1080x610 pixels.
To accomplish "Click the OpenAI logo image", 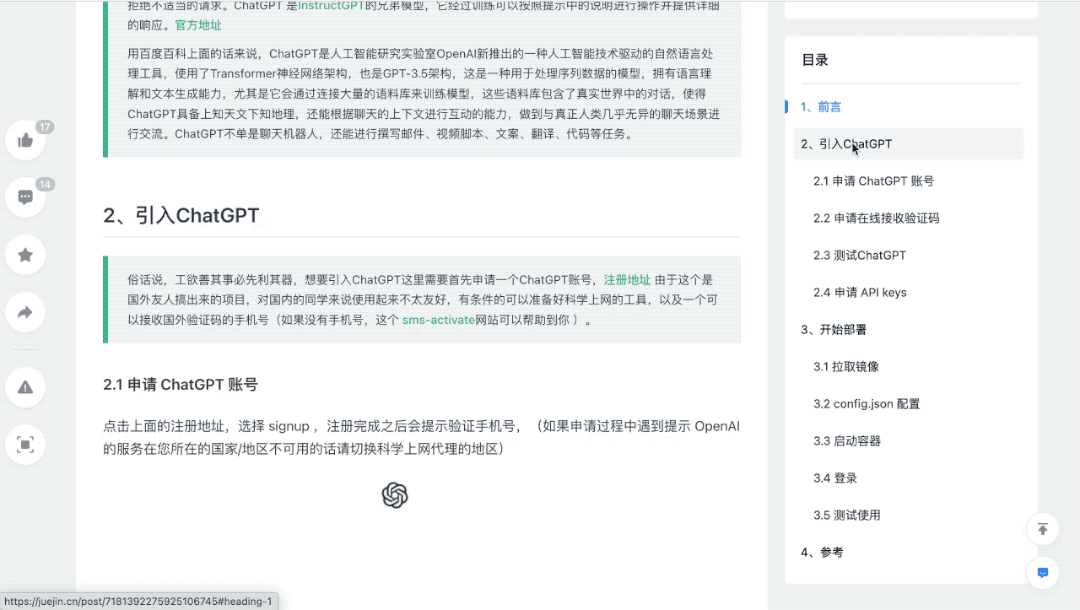I will (x=395, y=495).
